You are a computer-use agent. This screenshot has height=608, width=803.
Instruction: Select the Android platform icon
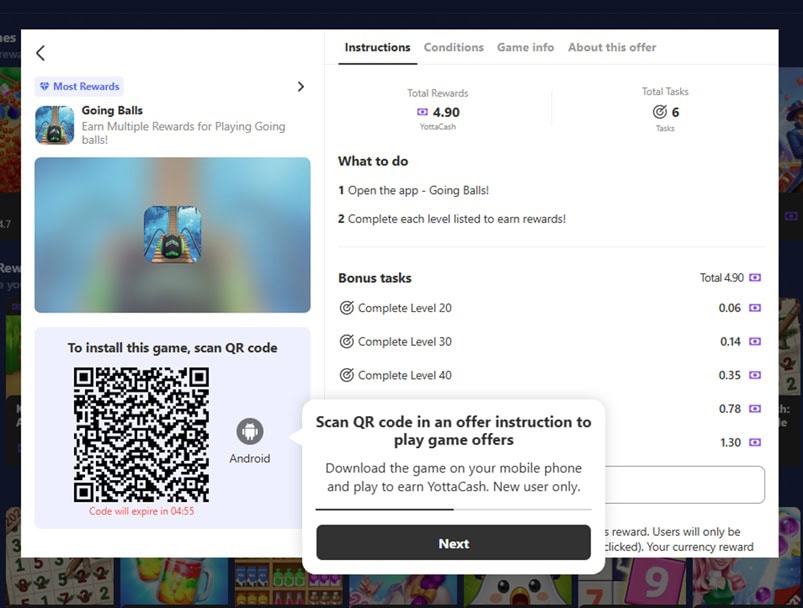(x=250, y=431)
